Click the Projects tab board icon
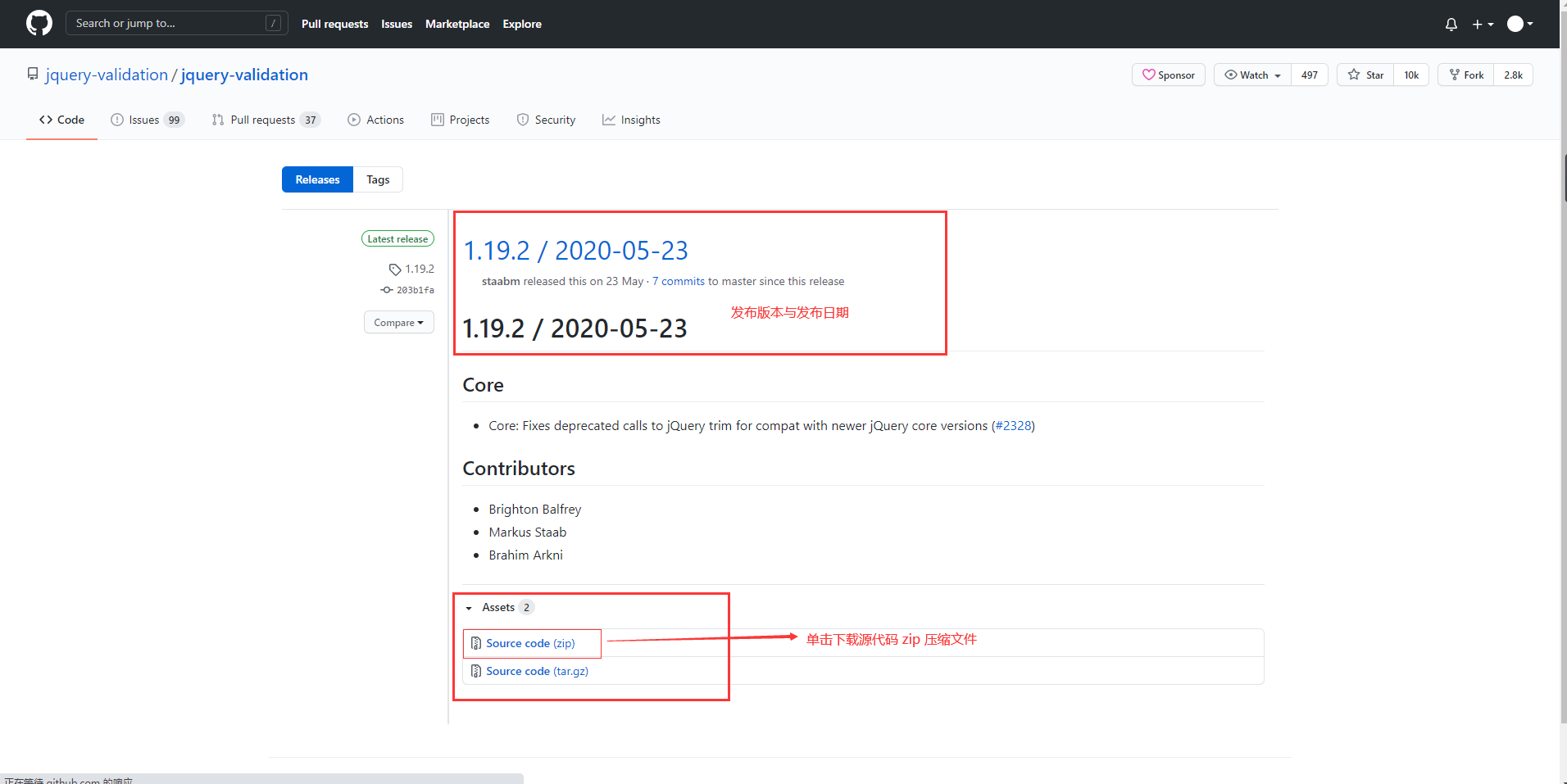Image resolution: width=1567 pixels, height=784 pixels. click(438, 120)
